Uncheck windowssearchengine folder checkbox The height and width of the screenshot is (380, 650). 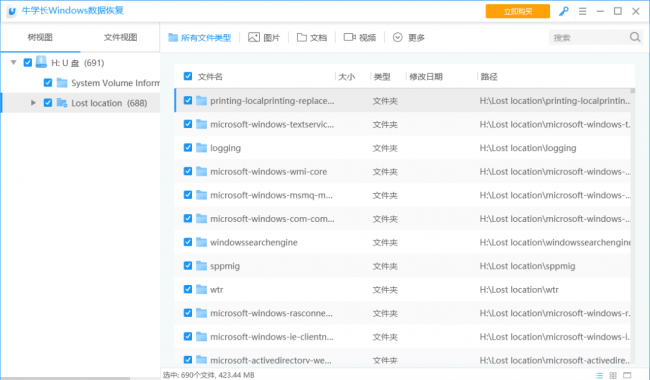[x=188, y=242]
